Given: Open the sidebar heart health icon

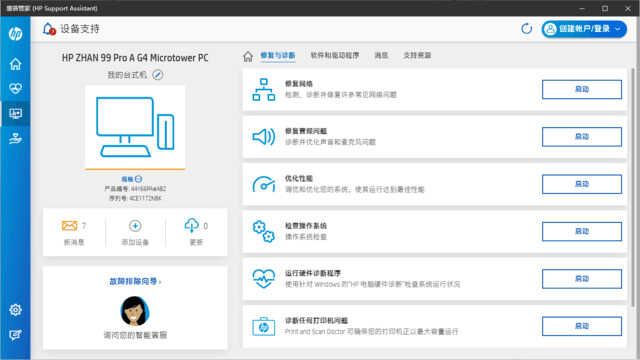Looking at the screenshot, I should [16, 89].
